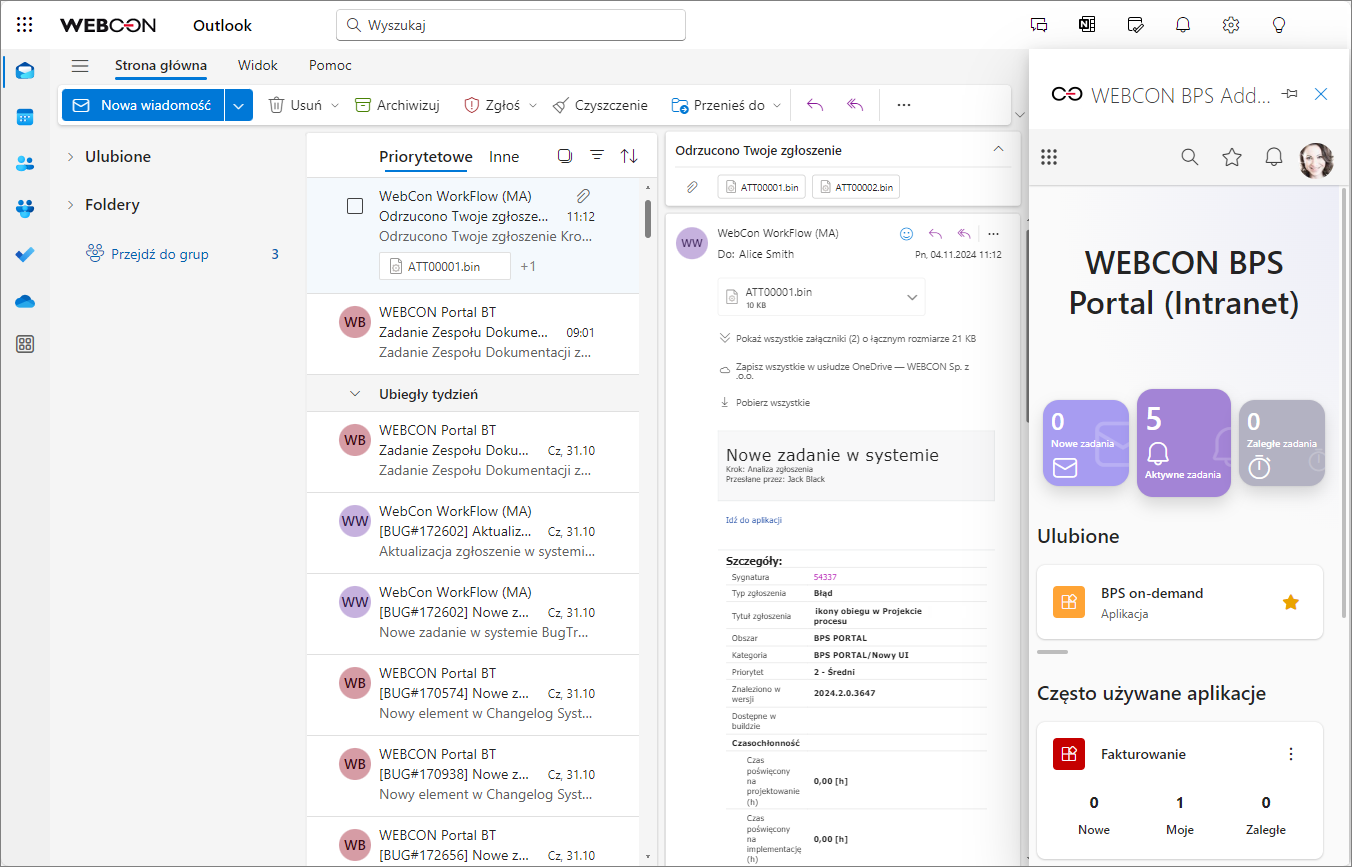The height and width of the screenshot is (867, 1352).
Task: Collapse the conversation header chevron
Action: (x=998, y=149)
